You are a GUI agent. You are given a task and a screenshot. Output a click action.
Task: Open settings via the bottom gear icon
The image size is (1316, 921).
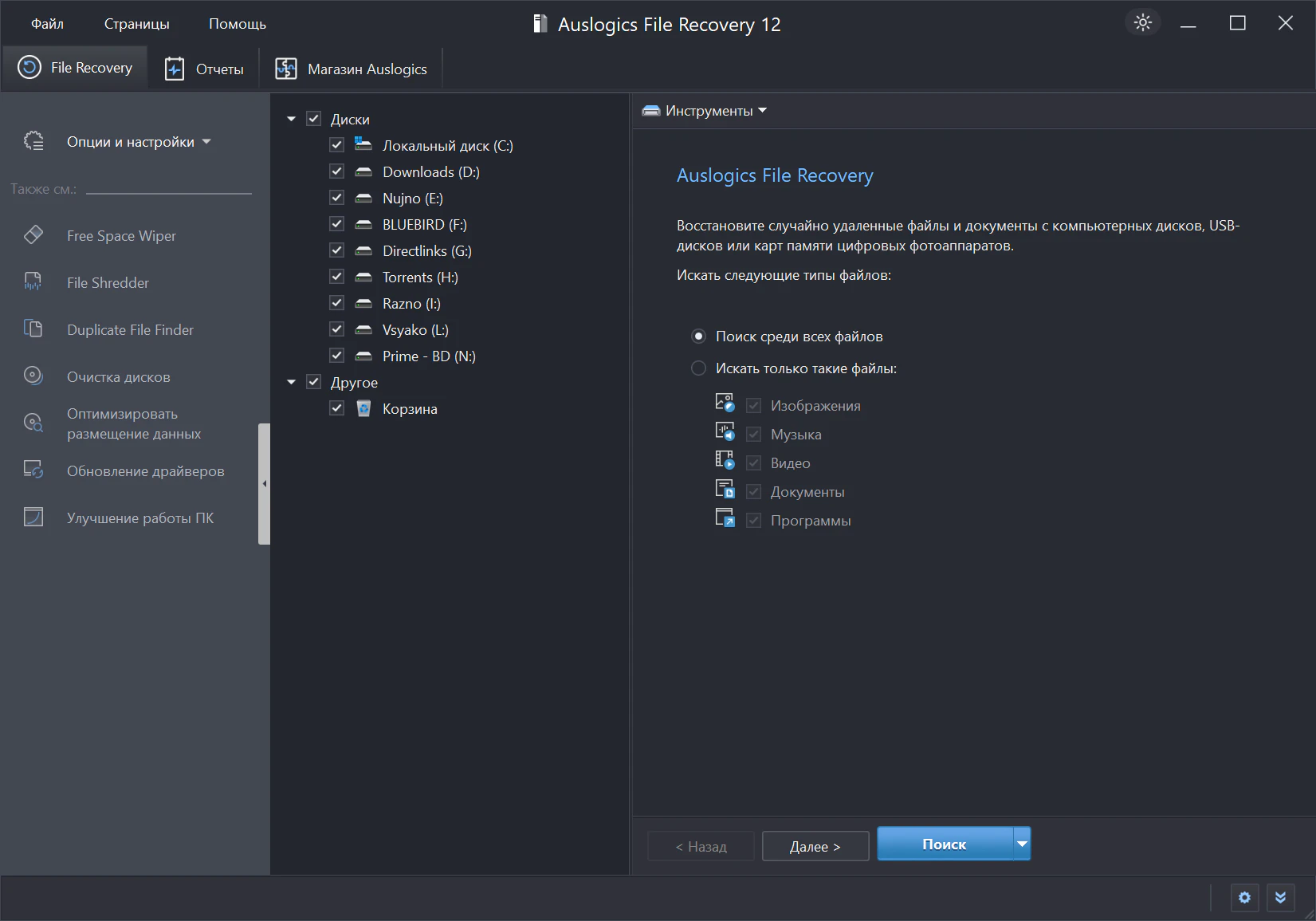click(x=1244, y=898)
